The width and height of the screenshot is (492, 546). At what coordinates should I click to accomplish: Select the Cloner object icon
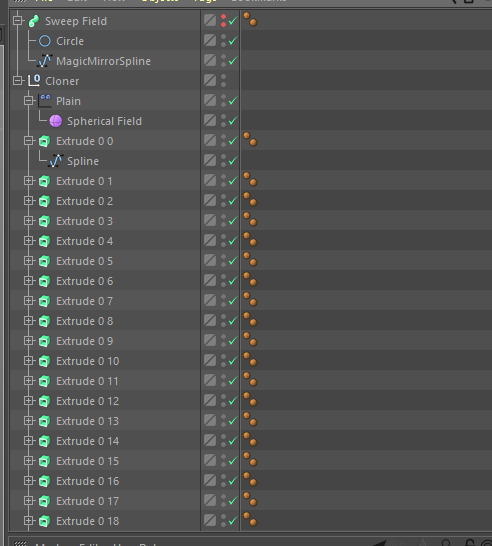point(34,81)
